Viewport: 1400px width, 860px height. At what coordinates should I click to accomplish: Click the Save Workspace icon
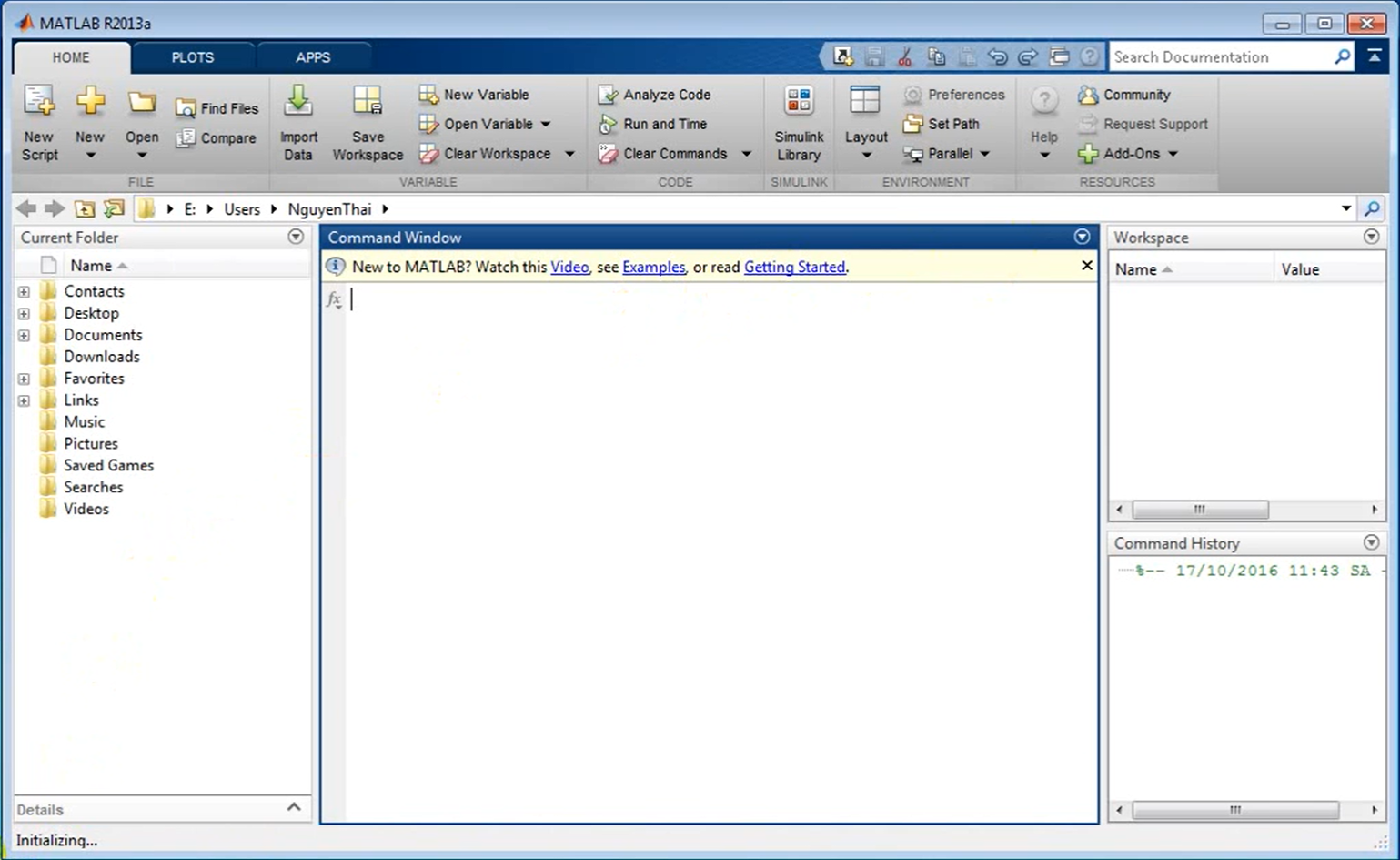coord(368,102)
